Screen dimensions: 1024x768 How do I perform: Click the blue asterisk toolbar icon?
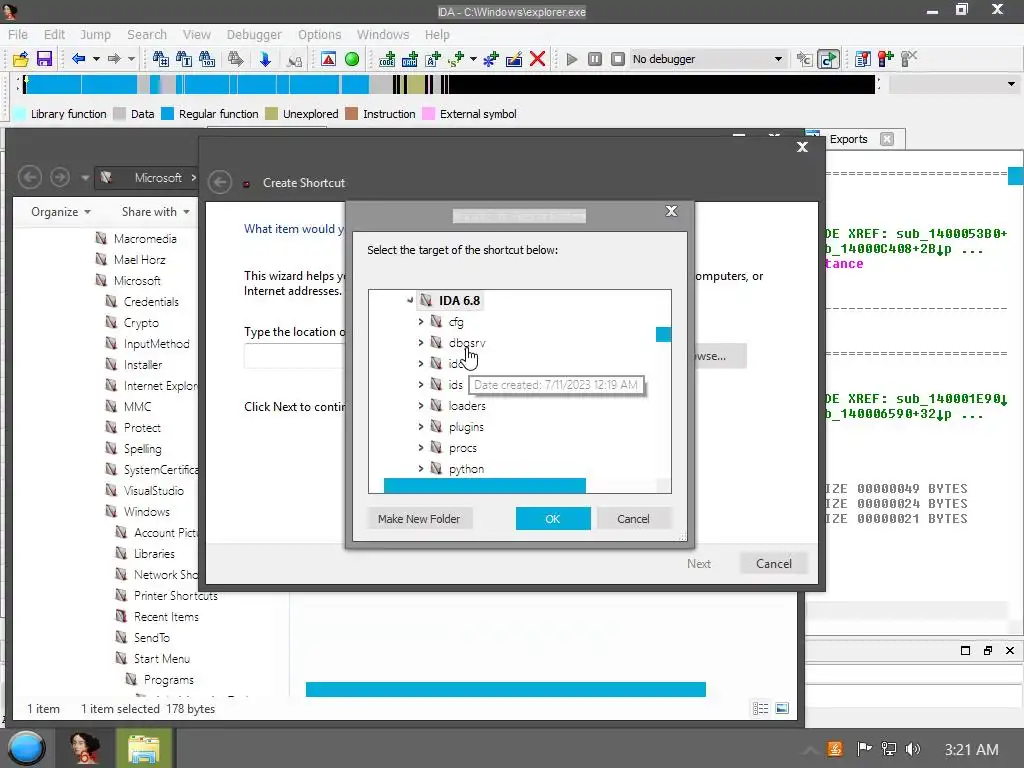point(490,59)
